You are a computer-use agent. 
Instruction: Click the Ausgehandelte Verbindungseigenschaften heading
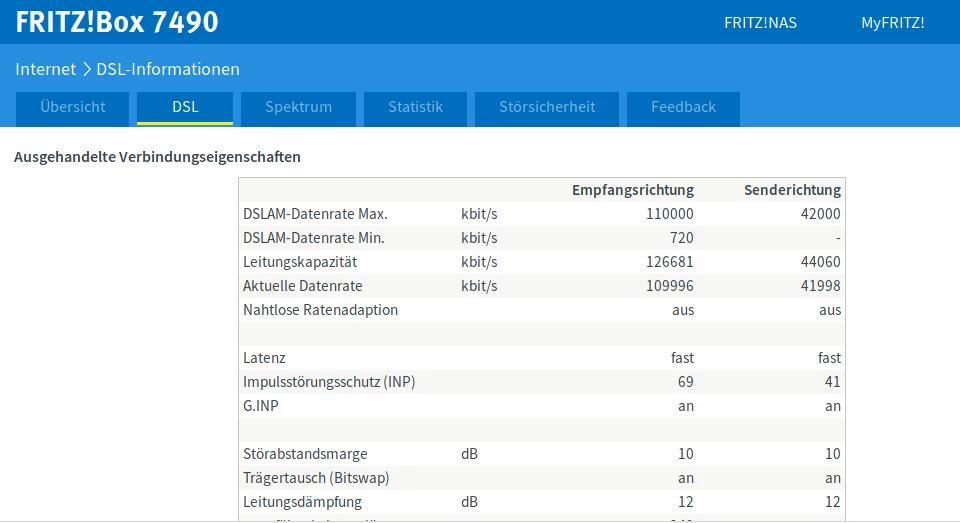coord(157,157)
